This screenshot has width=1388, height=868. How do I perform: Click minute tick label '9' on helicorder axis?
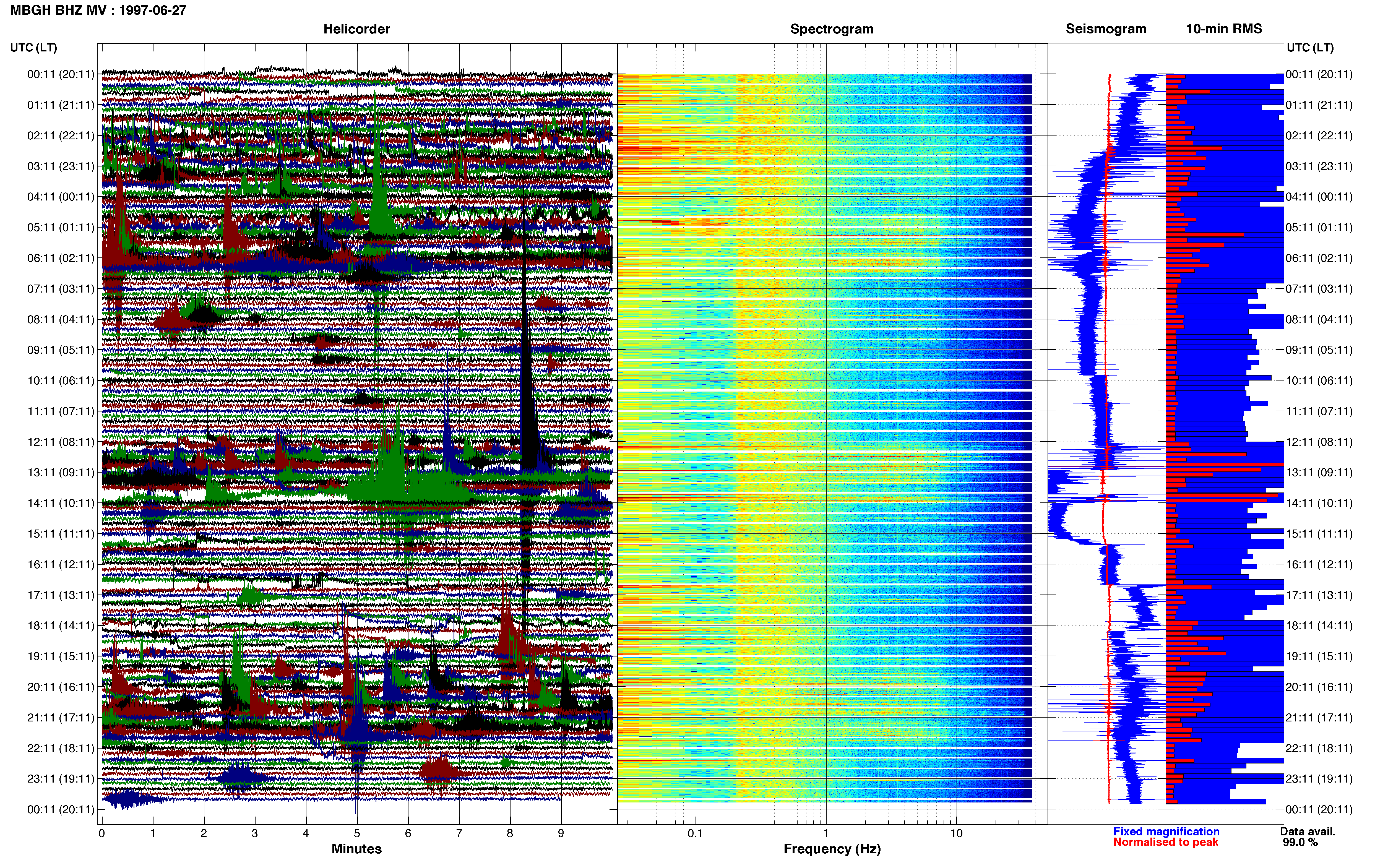pyautogui.click(x=561, y=833)
